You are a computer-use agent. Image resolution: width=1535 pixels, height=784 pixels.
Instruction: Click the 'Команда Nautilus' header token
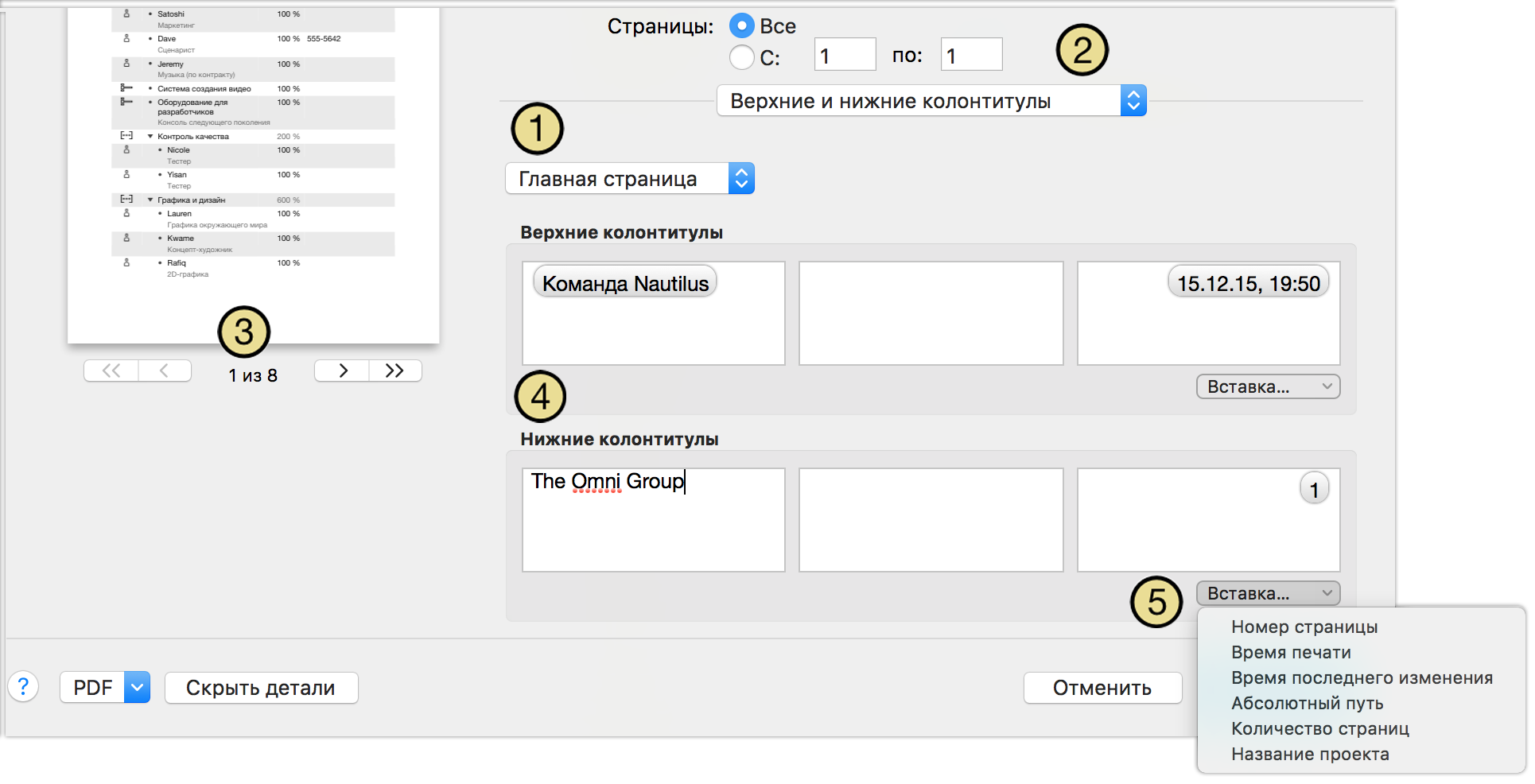pyautogui.click(x=625, y=283)
